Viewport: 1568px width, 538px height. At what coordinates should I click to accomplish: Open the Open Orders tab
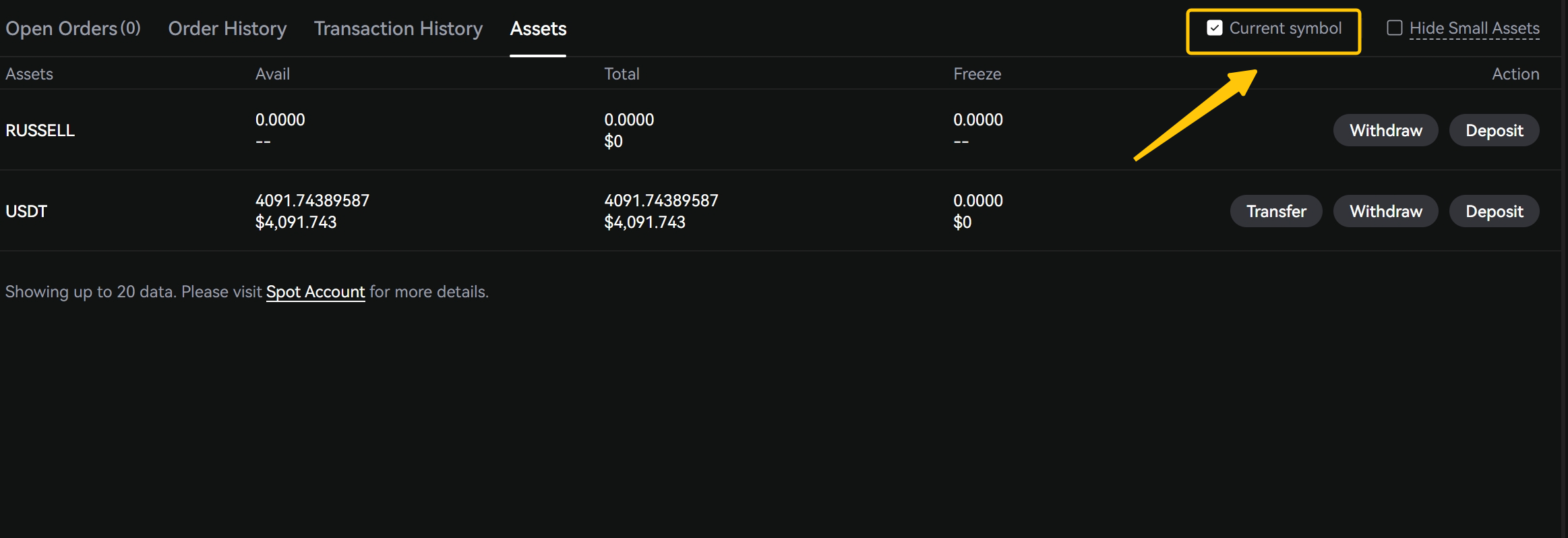[x=73, y=28]
